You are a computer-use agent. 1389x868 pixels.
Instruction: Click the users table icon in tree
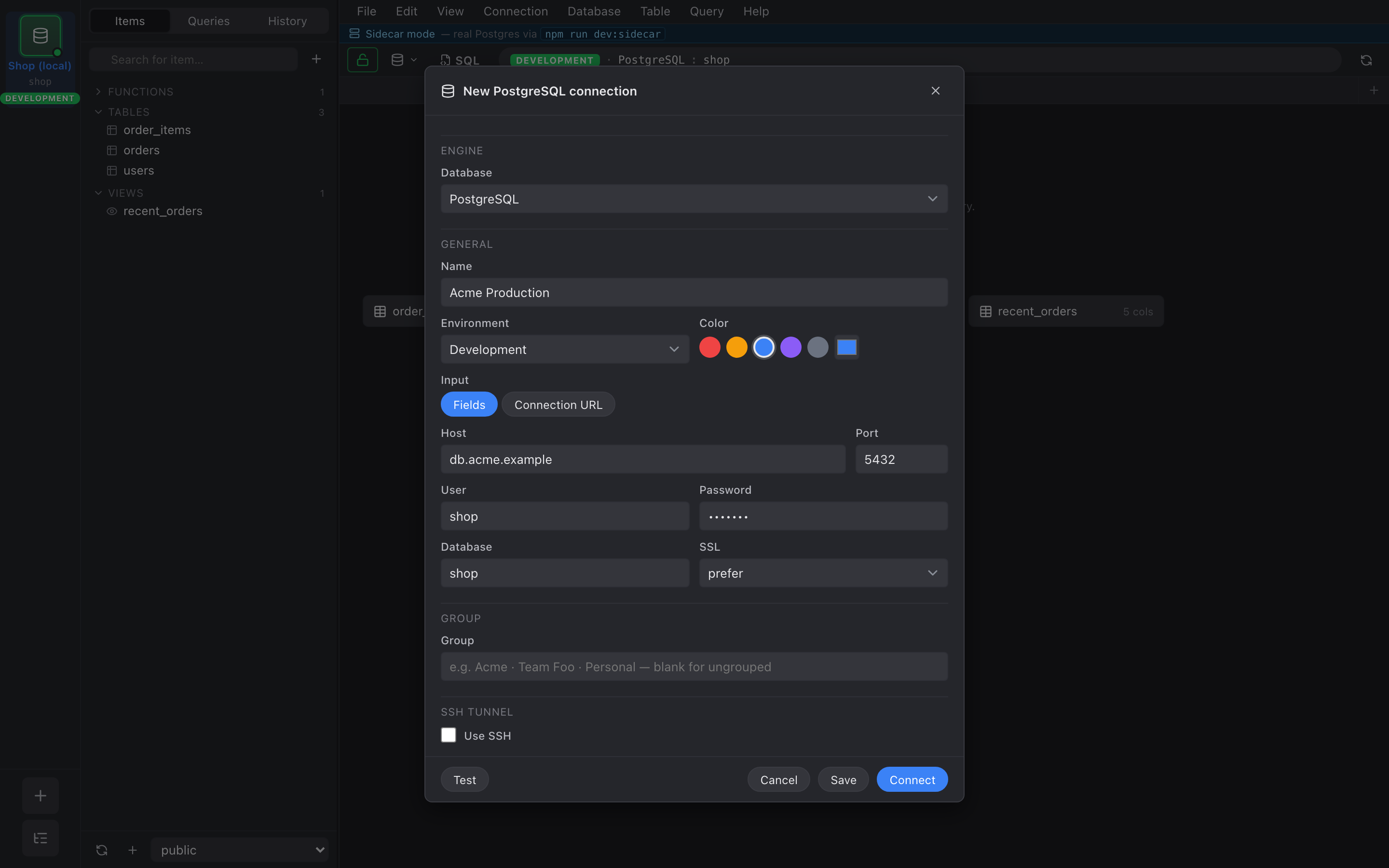click(x=112, y=171)
